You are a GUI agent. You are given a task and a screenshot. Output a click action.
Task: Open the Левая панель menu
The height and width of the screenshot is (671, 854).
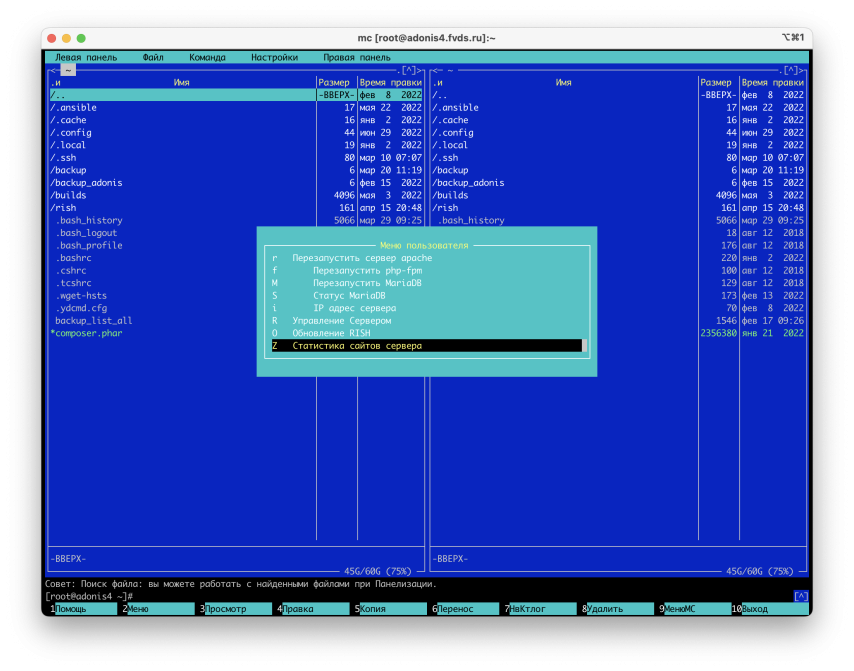86,57
